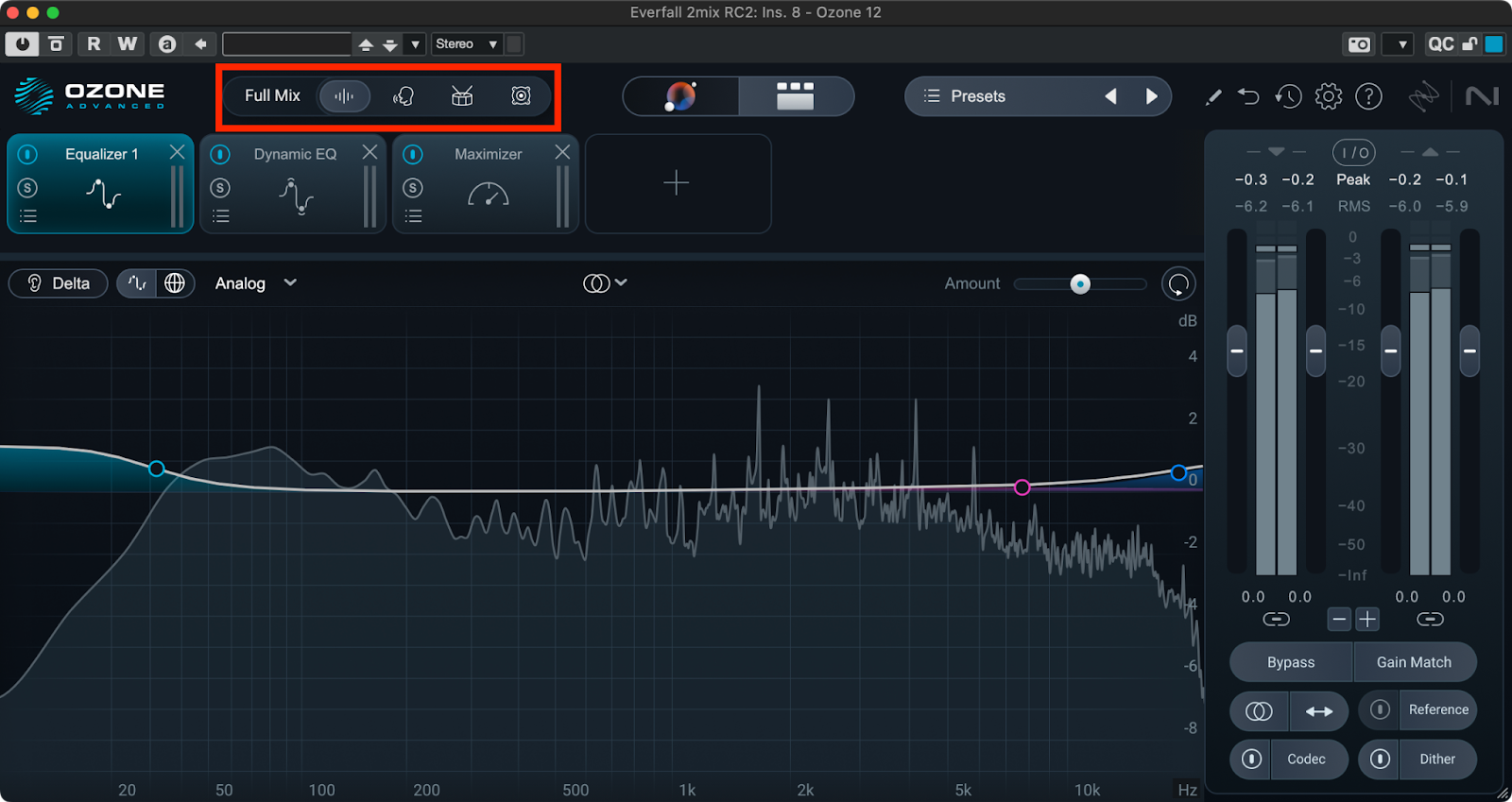Click the Amount slider handle
The height and width of the screenshot is (802, 1512).
pyautogui.click(x=1080, y=283)
